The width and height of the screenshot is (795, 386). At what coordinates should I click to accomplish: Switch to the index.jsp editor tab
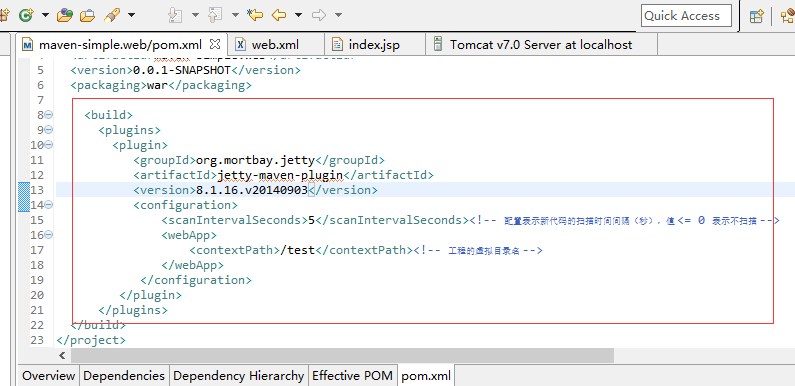coord(374,45)
